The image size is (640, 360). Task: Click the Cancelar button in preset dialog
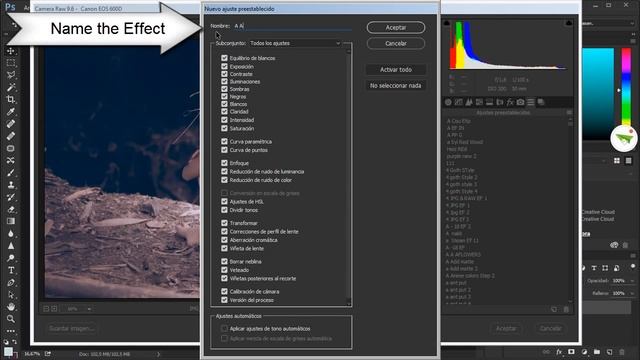(x=396, y=43)
